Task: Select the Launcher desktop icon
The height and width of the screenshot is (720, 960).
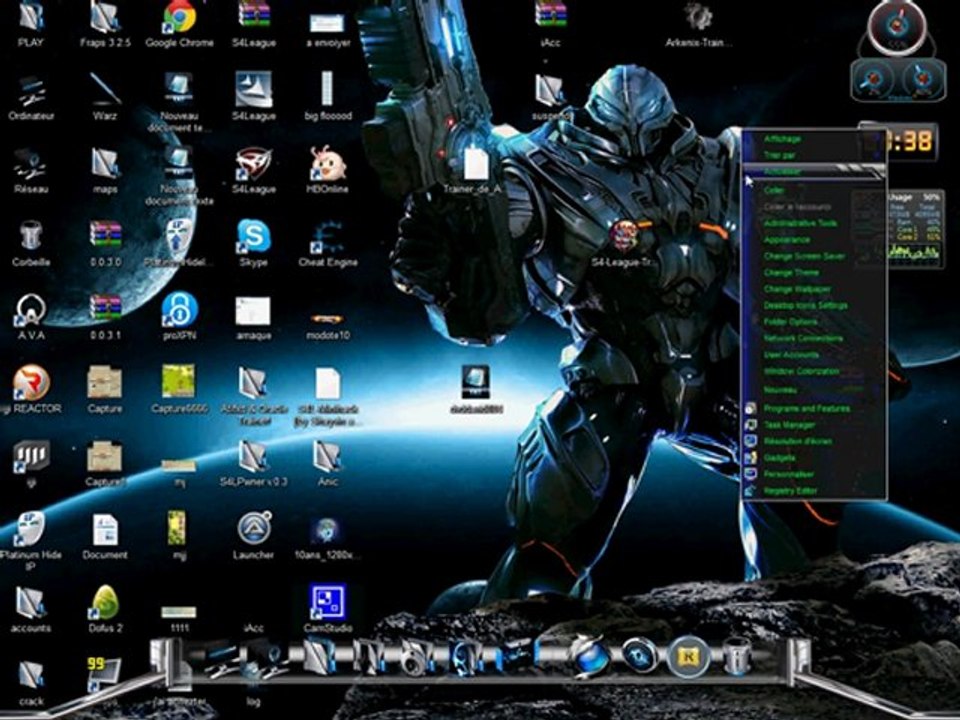Action: coord(253,535)
